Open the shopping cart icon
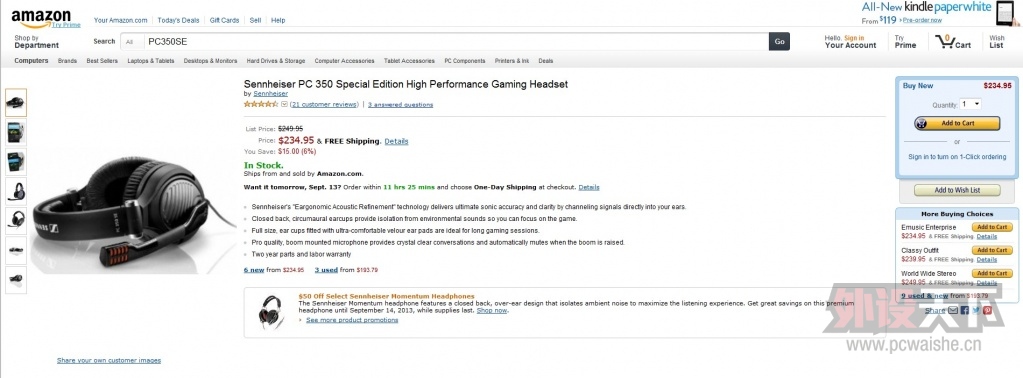Screen dimensions: 1023x378 coord(953,42)
